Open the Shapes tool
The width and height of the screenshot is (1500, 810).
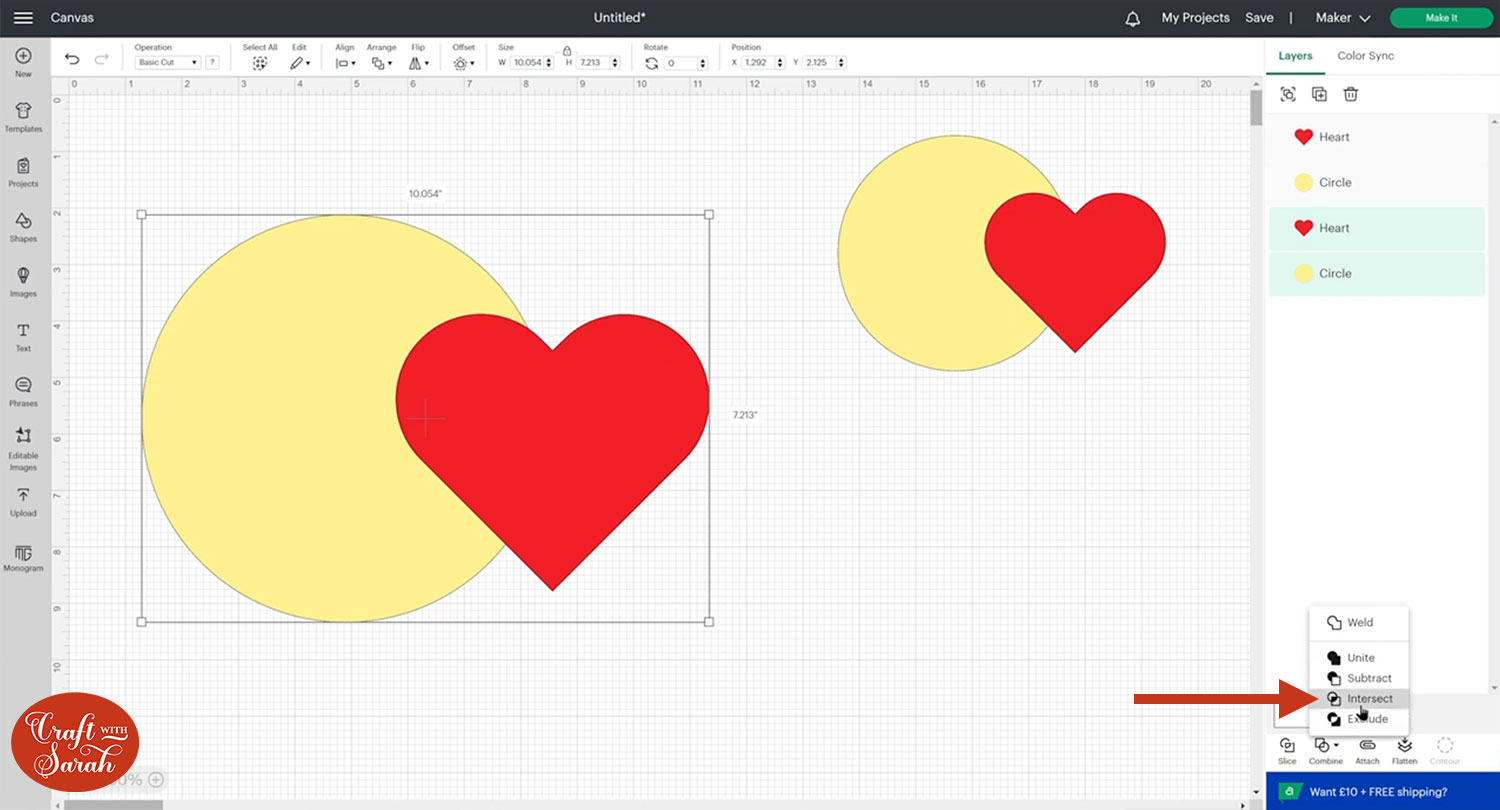point(23,226)
